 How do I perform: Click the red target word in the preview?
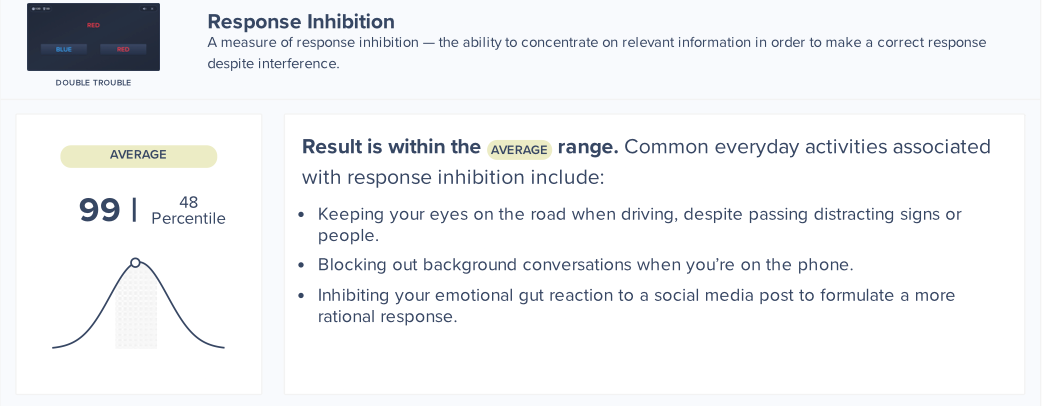93,24
